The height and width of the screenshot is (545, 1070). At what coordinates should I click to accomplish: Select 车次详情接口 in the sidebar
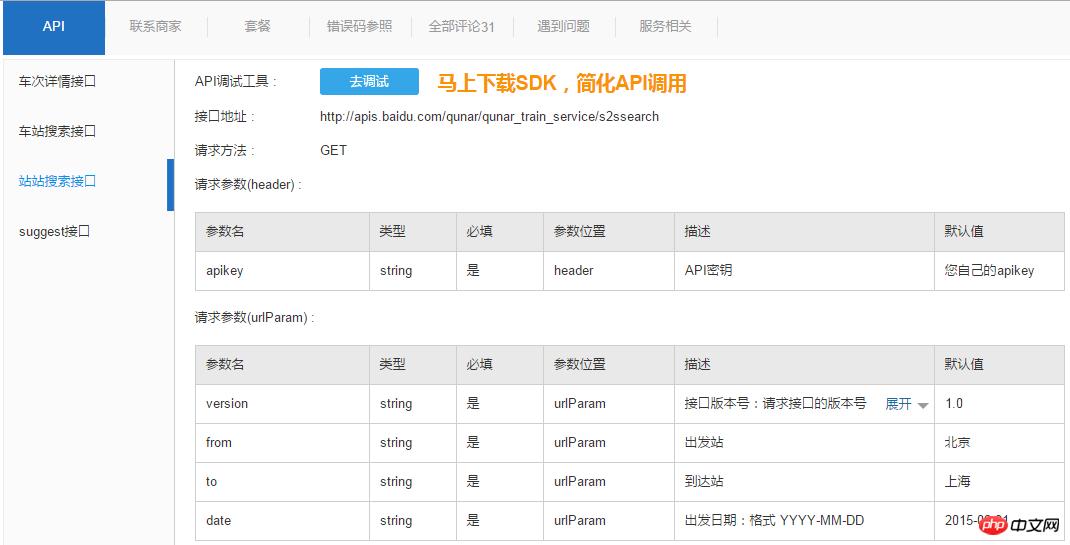[x=57, y=81]
